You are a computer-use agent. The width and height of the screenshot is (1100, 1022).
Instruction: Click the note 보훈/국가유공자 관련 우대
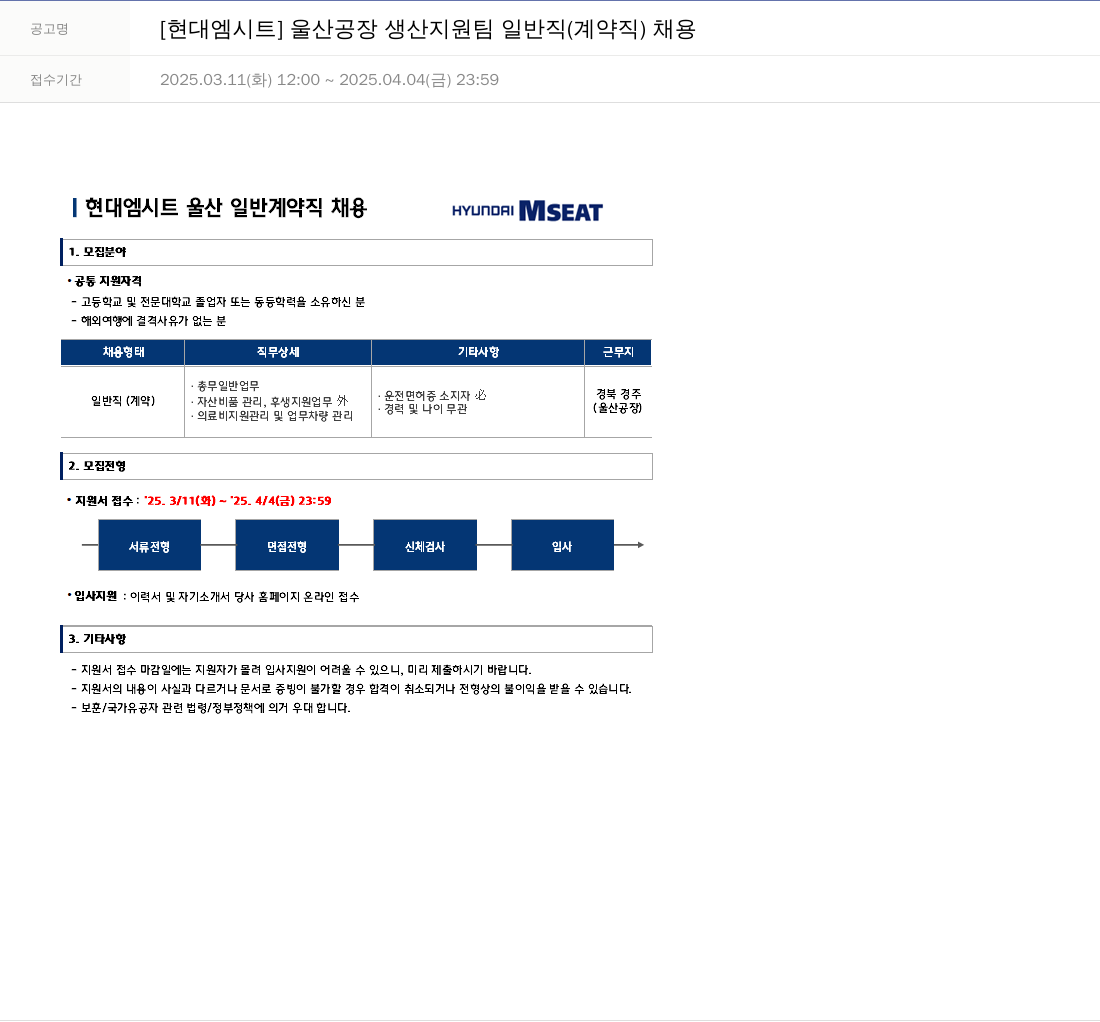click(x=211, y=708)
